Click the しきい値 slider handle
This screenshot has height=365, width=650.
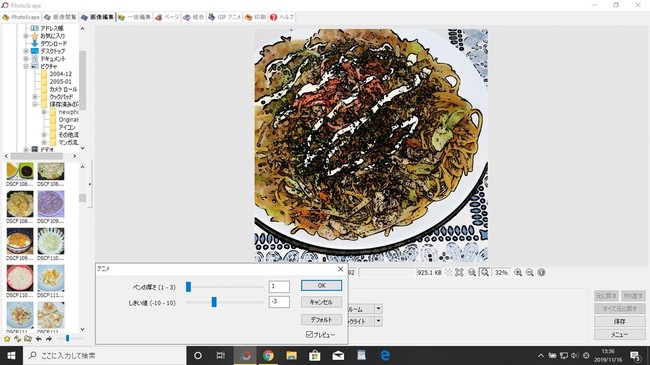click(214, 302)
